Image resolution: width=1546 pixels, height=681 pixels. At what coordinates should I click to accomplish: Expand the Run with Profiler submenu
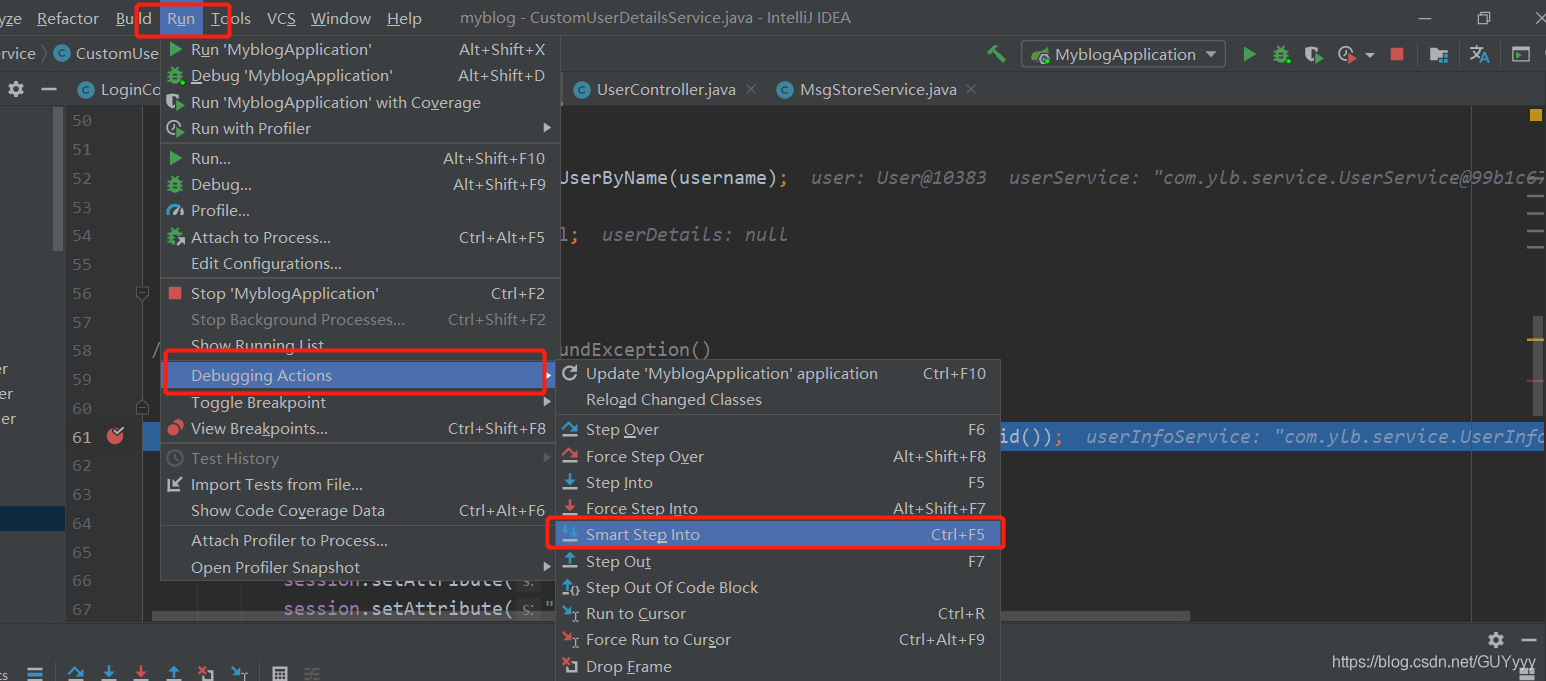(547, 128)
